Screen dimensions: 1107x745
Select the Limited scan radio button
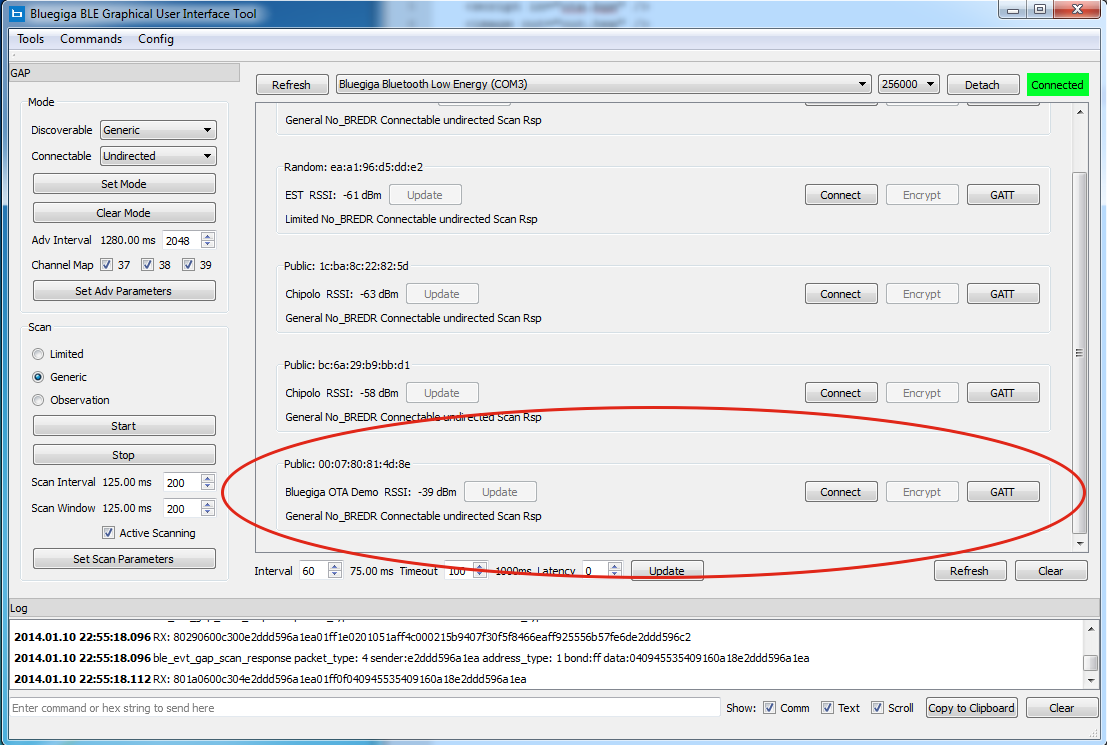[x=38, y=354]
